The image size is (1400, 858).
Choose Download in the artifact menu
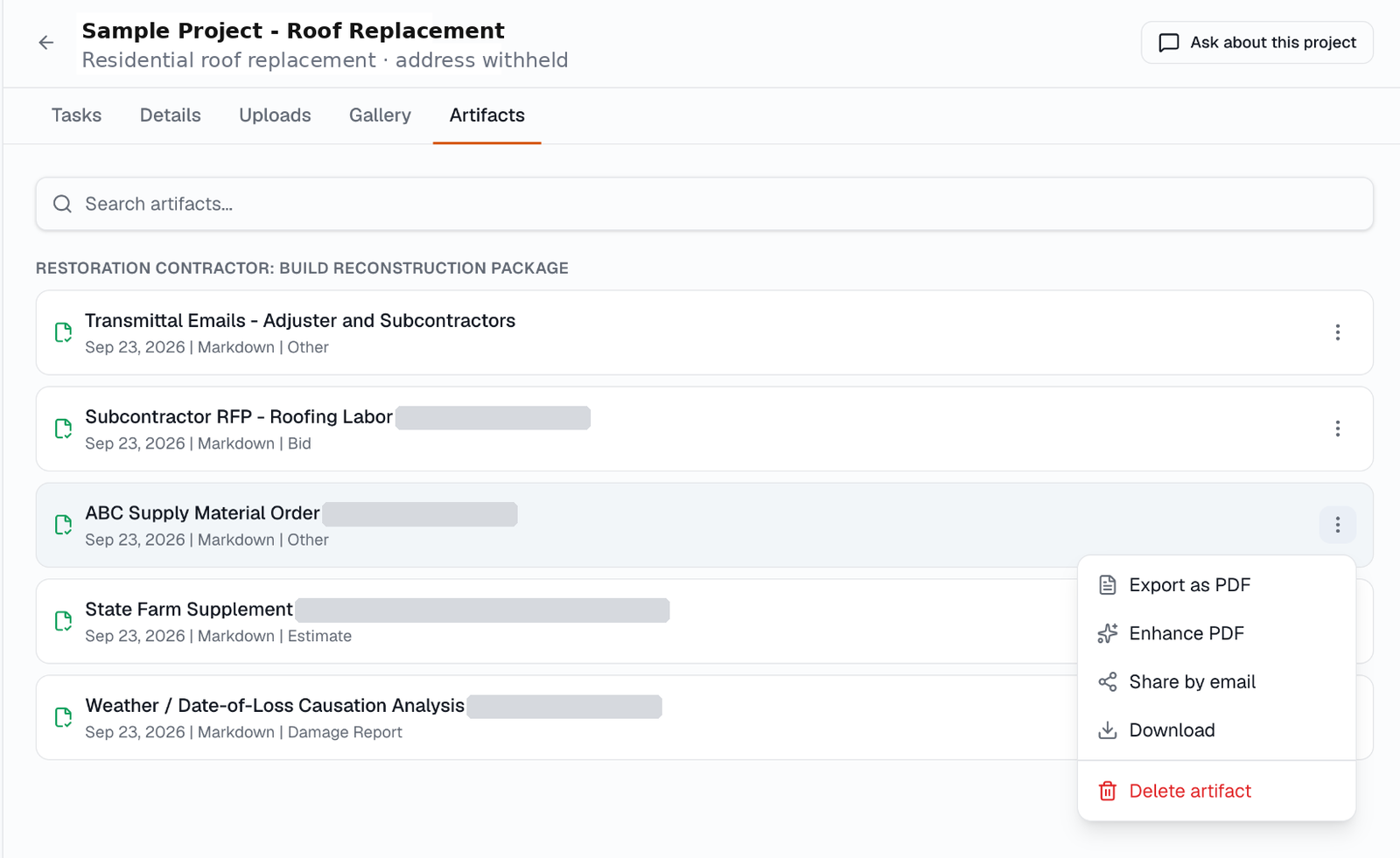[1217, 730]
